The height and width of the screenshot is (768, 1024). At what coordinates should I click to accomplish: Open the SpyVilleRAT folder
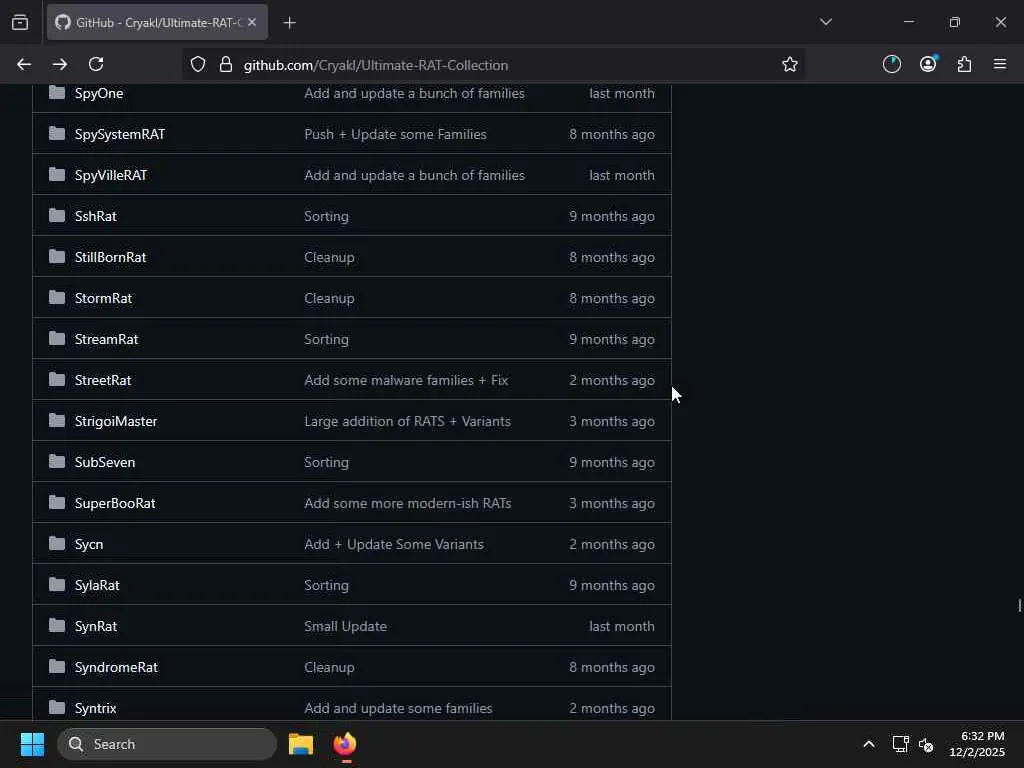(x=110, y=176)
